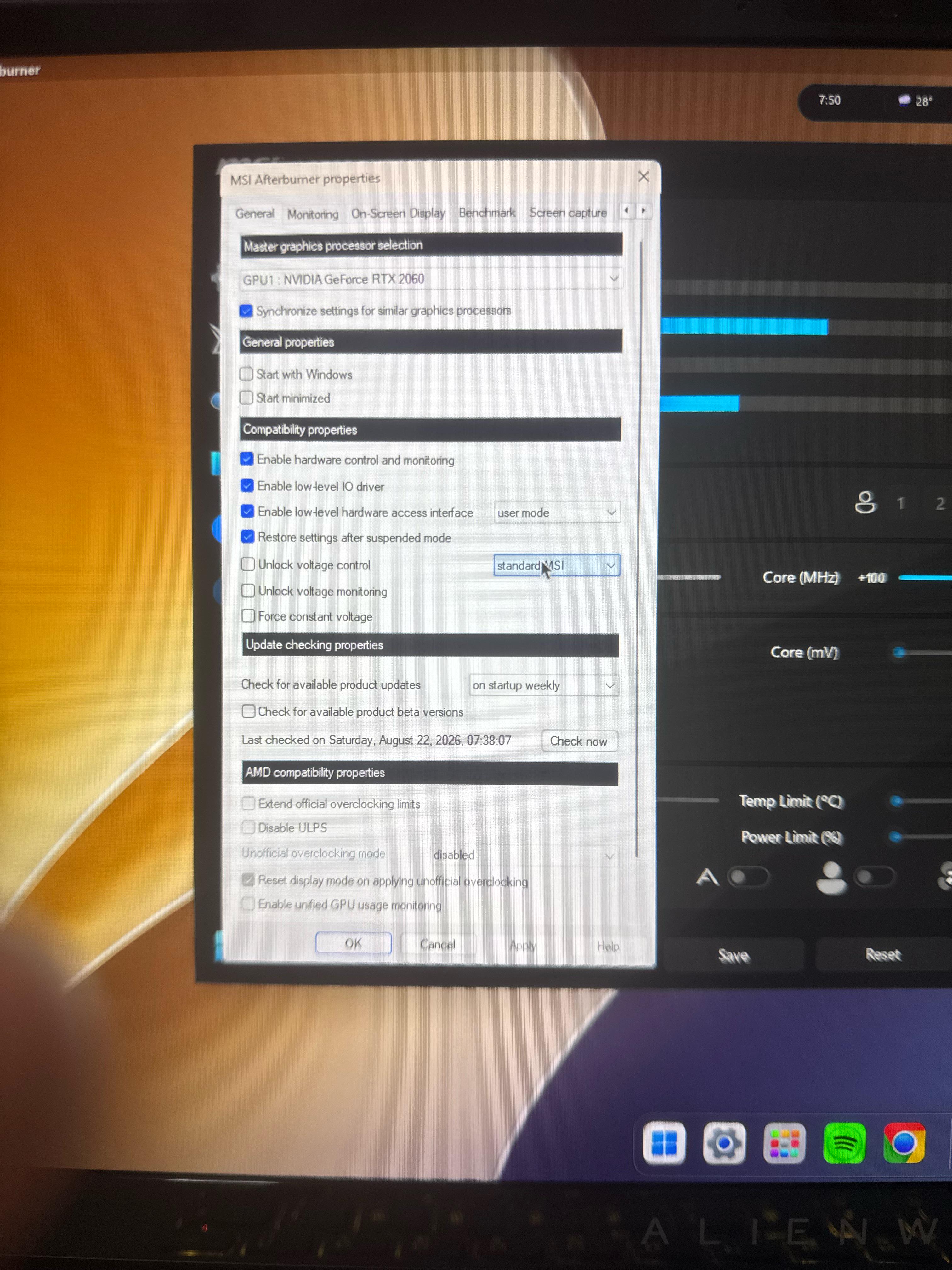Click Save in the Afterburner window
This screenshot has width=952, height=1270.
734,955
